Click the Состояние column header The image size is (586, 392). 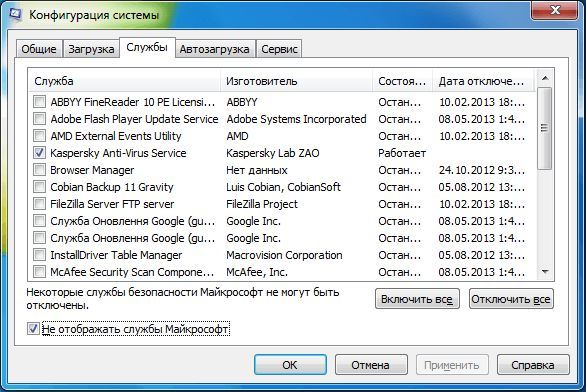tap(403, 81)
